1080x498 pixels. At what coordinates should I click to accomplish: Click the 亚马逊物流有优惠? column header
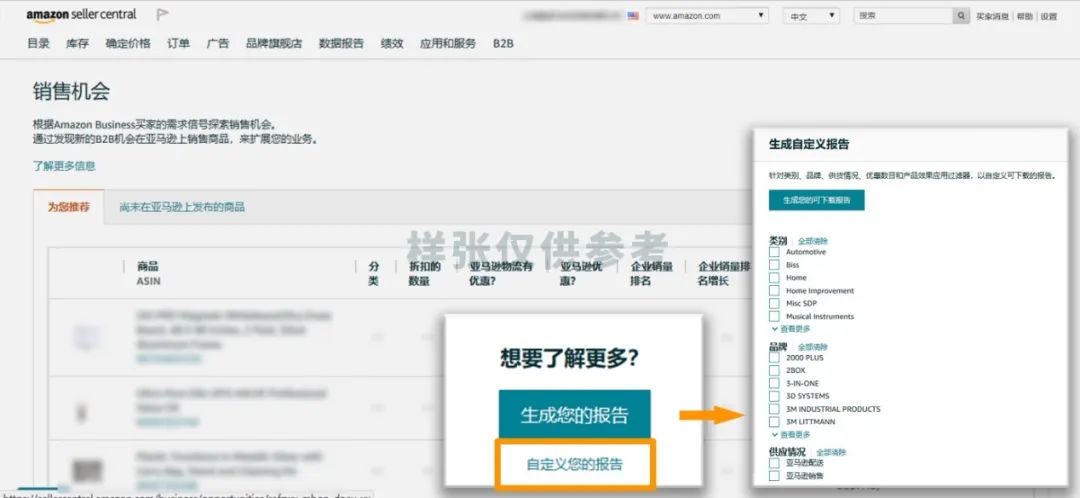[x=501, y=273]
